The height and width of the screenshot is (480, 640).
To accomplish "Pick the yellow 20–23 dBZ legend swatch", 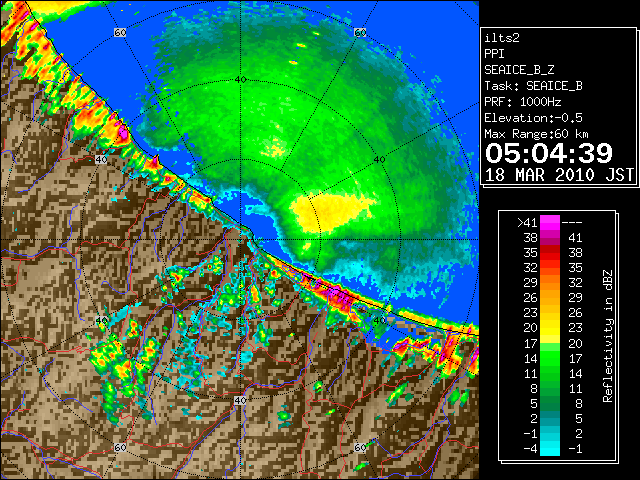I will (550, 328).
